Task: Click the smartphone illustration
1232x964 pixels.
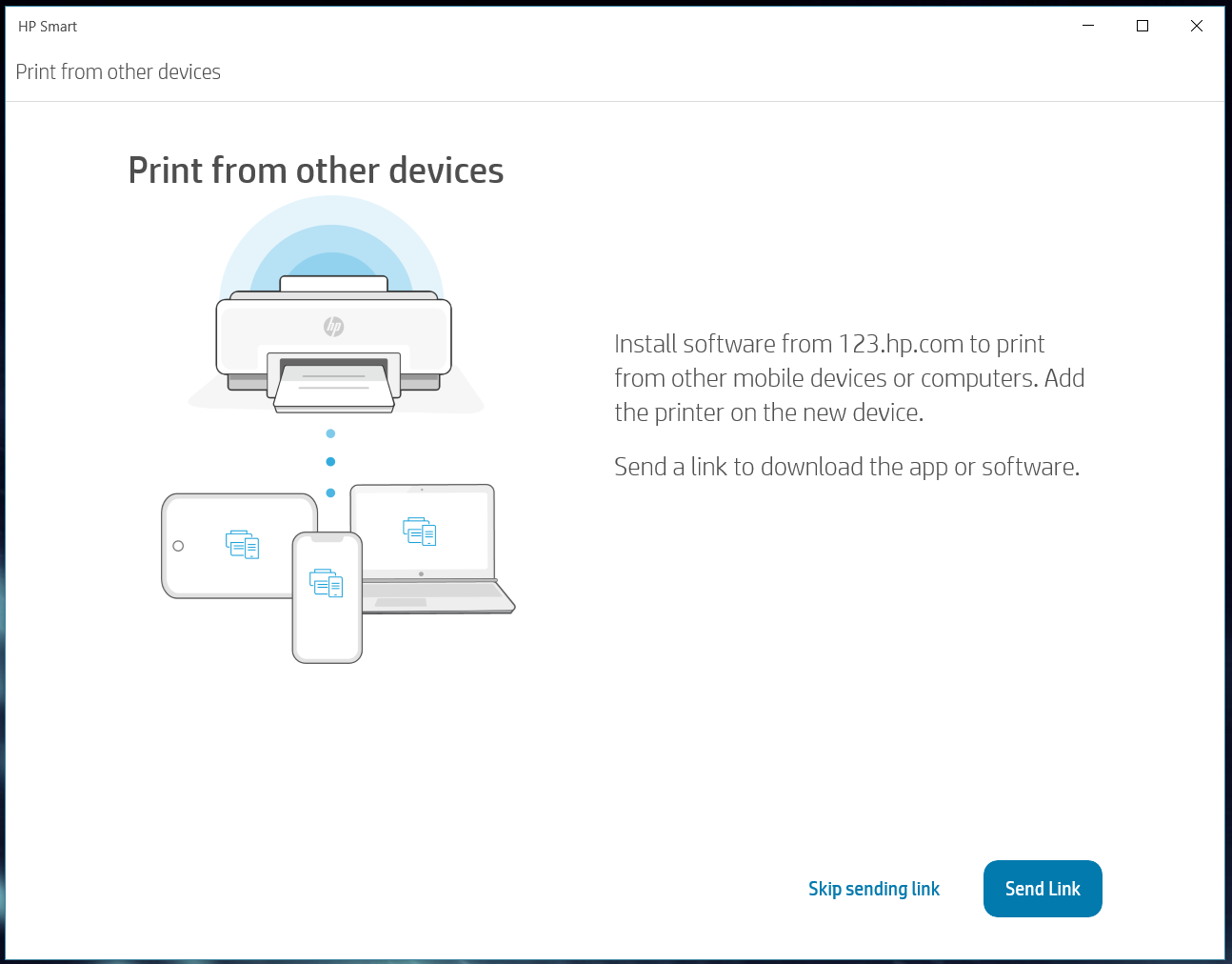Action: 328,597
